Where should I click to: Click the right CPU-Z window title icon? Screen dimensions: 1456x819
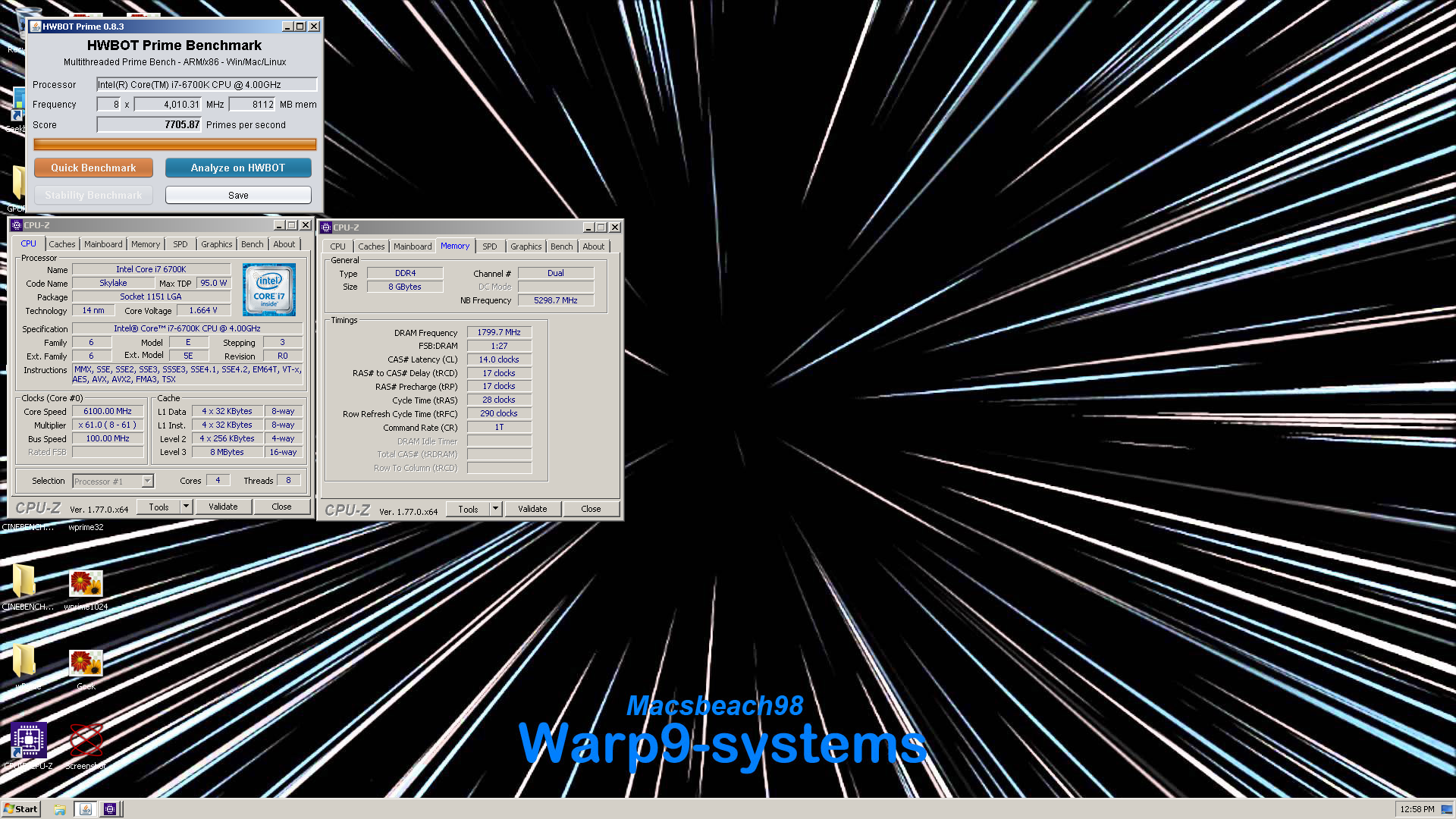(325, 227)
